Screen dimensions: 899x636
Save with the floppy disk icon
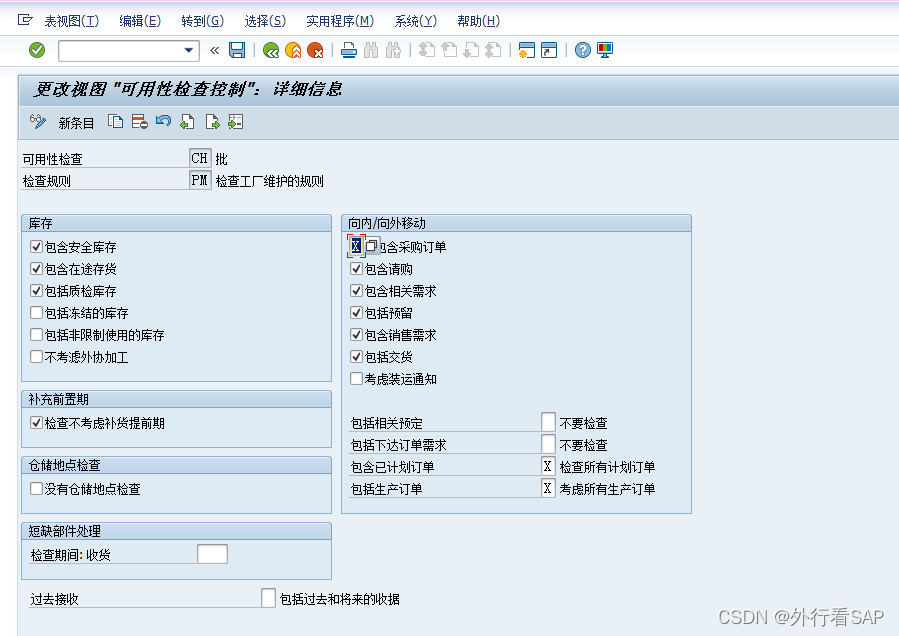point(237,50)
